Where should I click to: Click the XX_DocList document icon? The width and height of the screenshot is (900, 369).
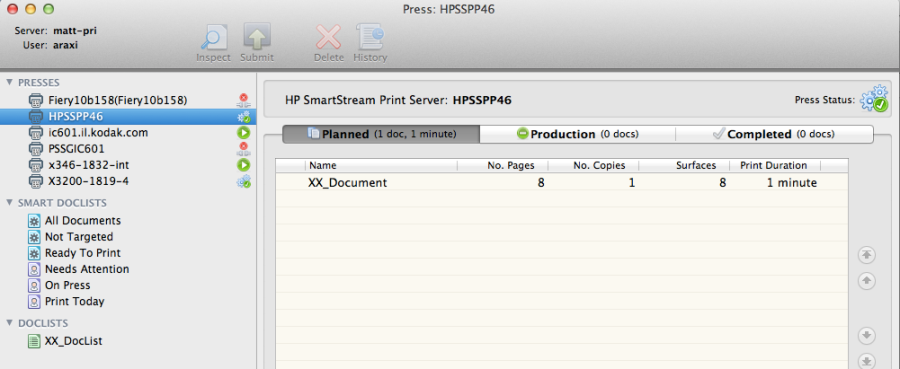[x=34, y=341]
